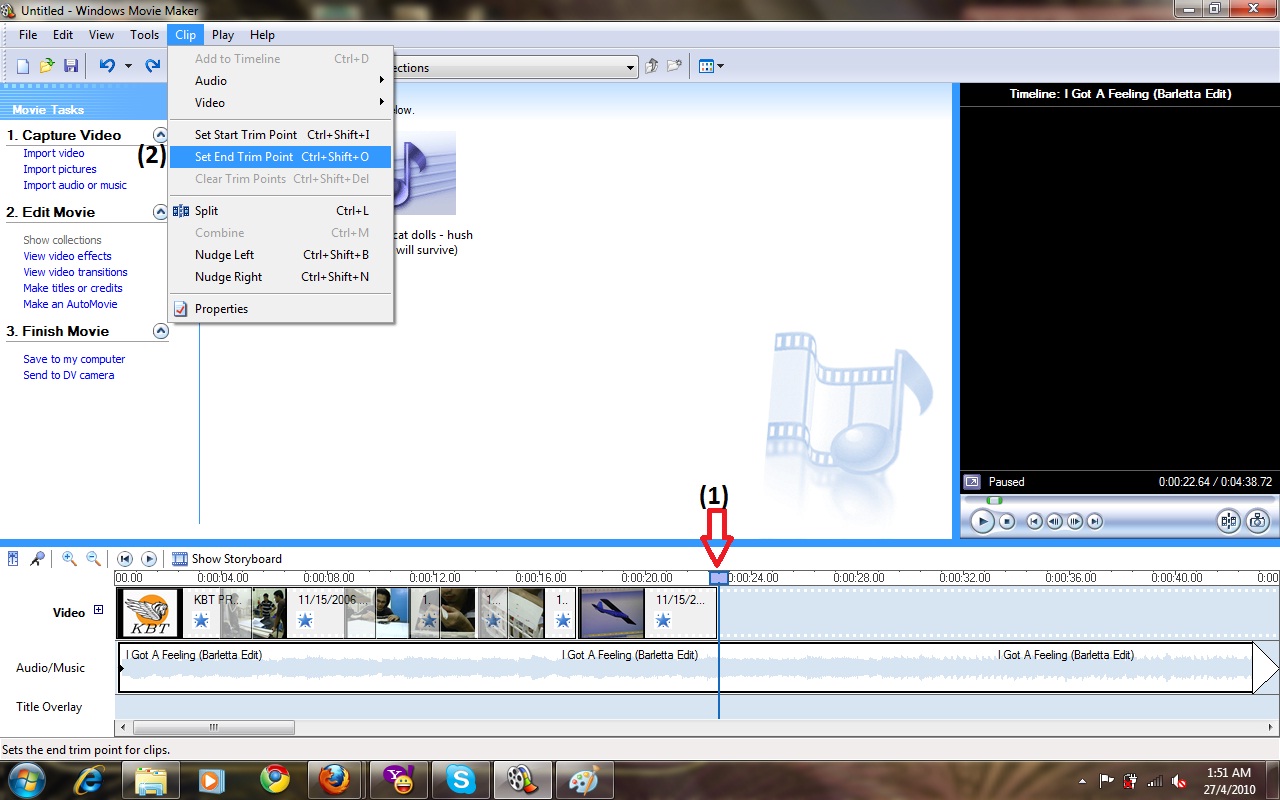Collapse the Capture Video task section
The width and height of the screenshot is (1280, 800).
(x=160, y=135)
